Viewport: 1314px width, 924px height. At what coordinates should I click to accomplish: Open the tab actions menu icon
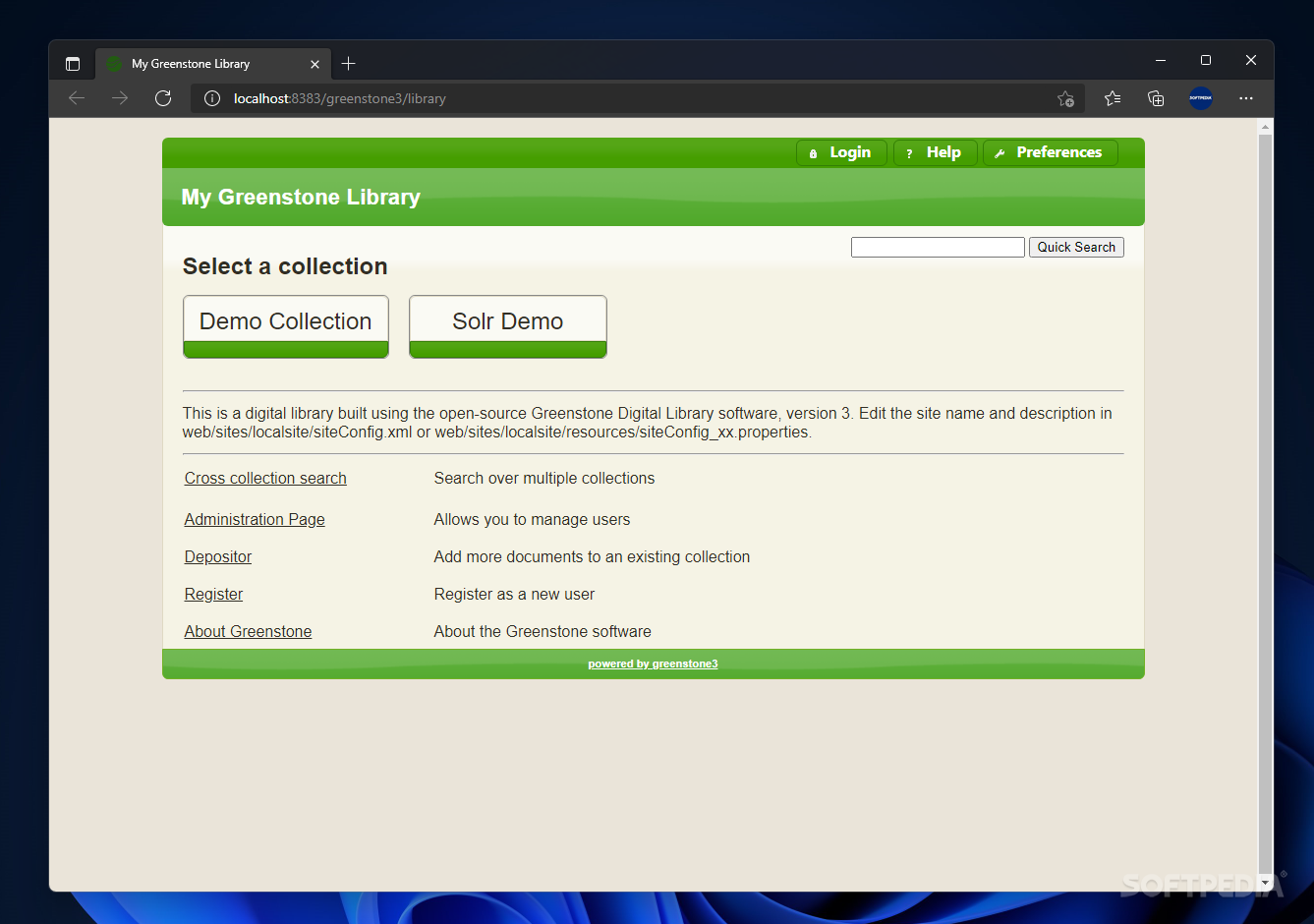click(x=73, y=64)
